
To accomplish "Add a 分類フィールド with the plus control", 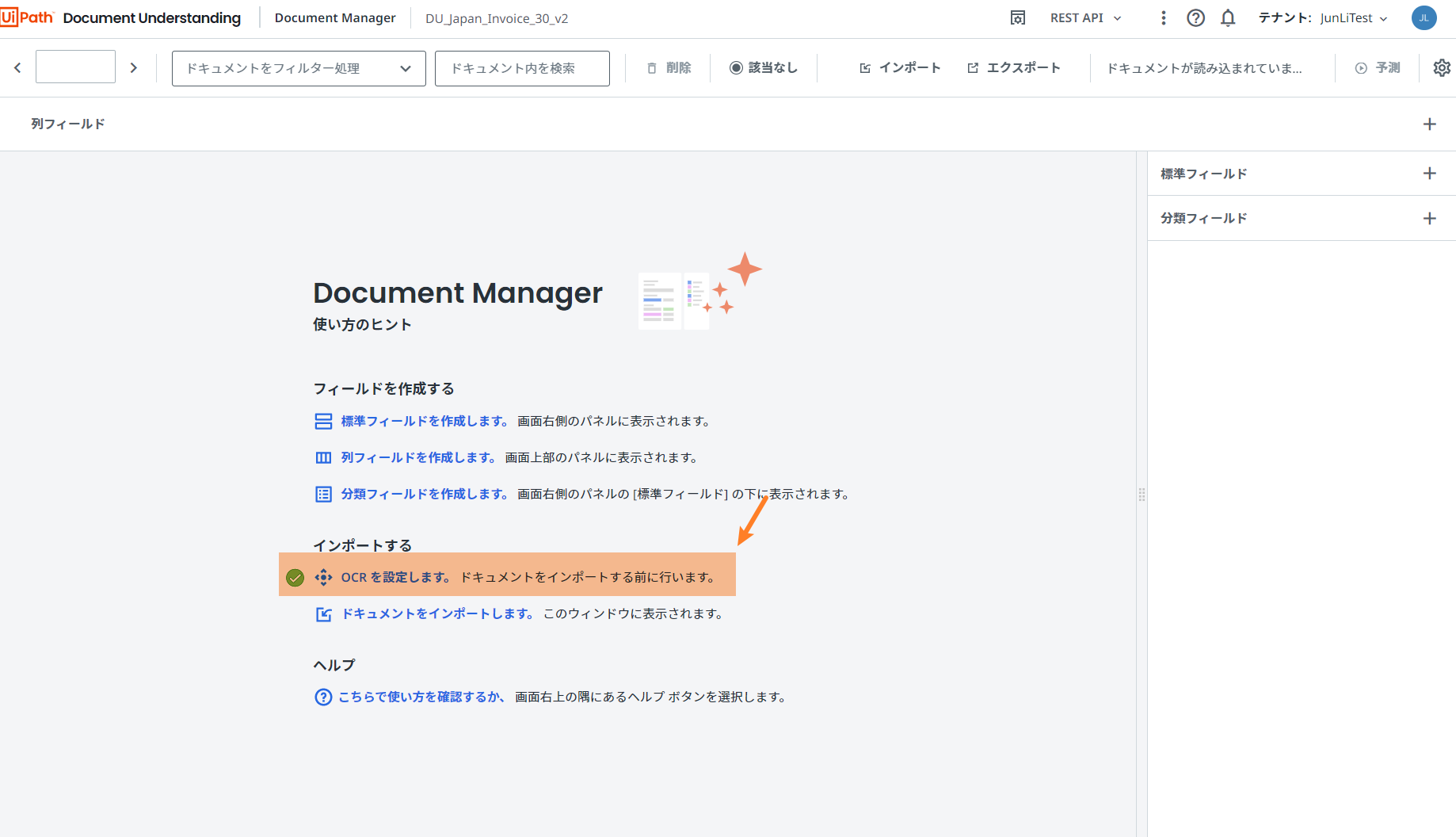I will pyautogui.click(x=1430, y=218).
